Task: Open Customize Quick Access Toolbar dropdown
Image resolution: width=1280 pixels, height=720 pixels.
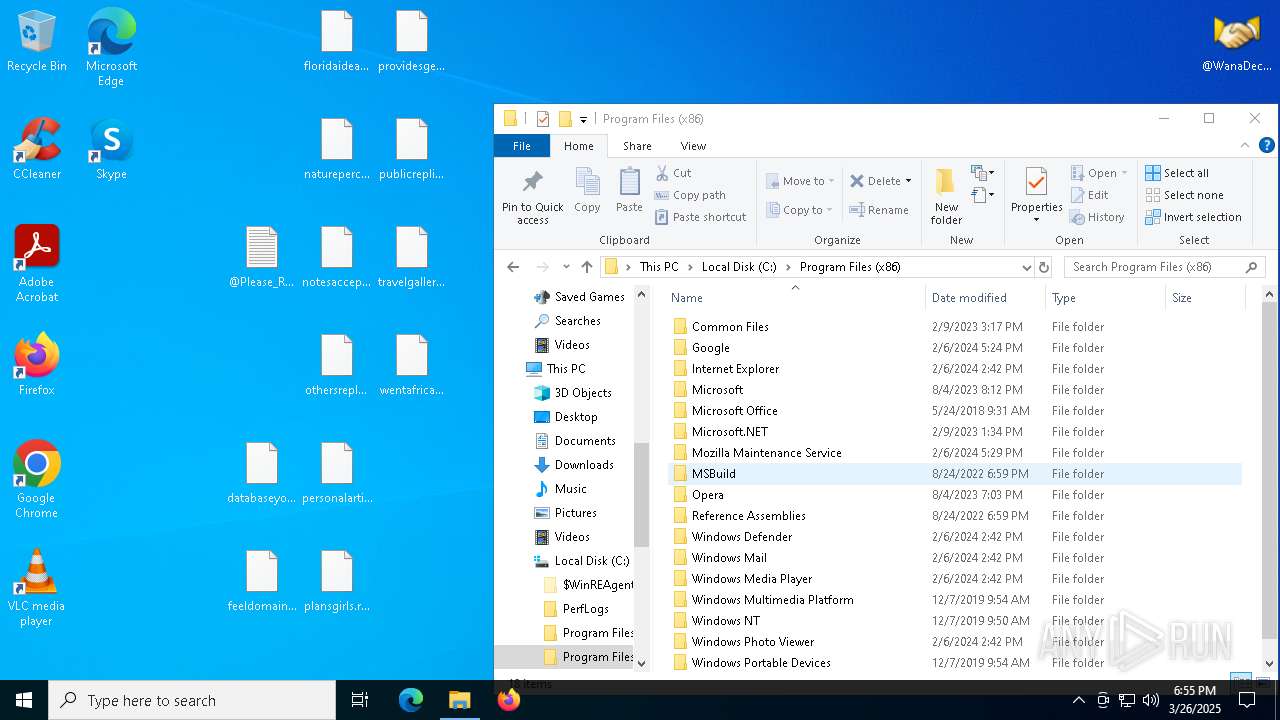Action: coord(583,119)
